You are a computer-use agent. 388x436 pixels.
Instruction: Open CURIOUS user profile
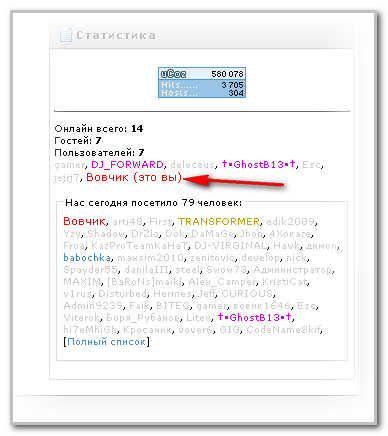point(247,294)
